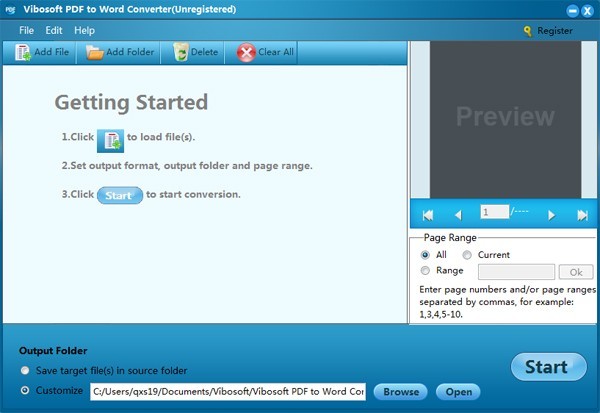Open the Help menu
The image size is (600, 413).
coord(85,30)
